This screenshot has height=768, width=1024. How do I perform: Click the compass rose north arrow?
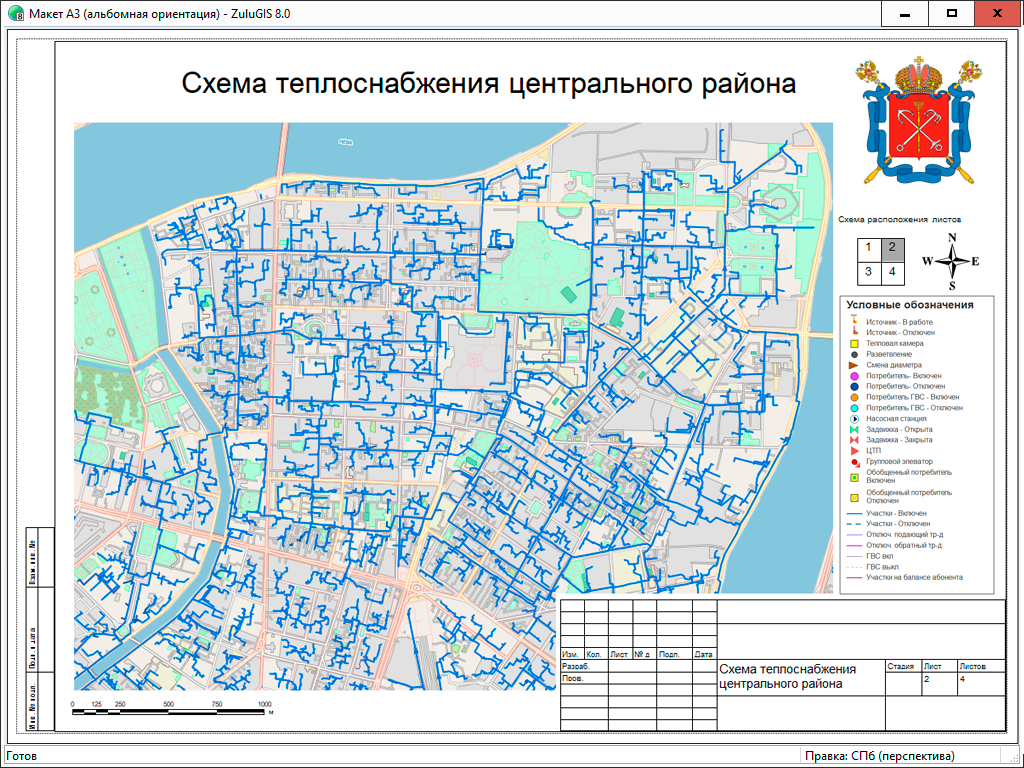[x=952, y=262]
